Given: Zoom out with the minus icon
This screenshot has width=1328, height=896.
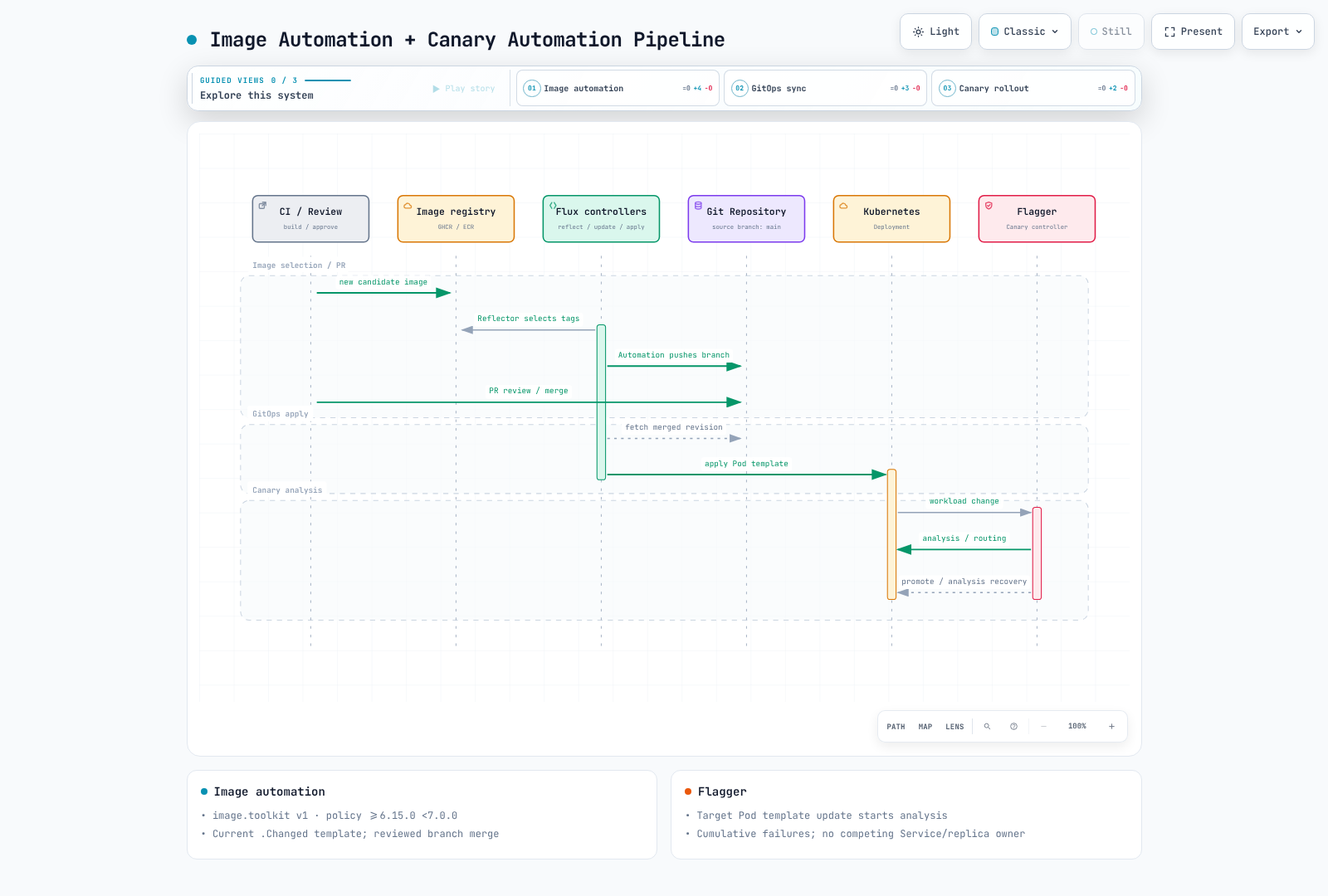Looking at the screenshot, I should (x=1043, y=727).
